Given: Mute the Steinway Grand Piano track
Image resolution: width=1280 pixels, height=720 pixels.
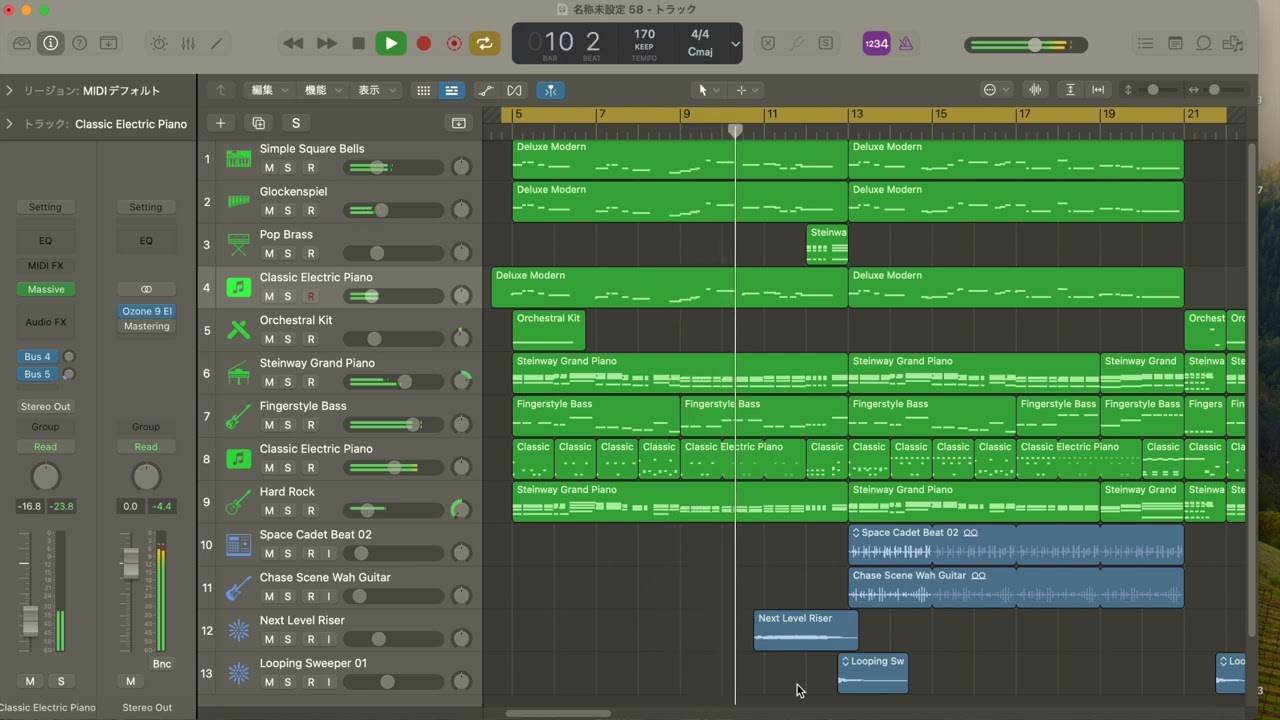Looking at the screenshot, I should tap(269, 382).
